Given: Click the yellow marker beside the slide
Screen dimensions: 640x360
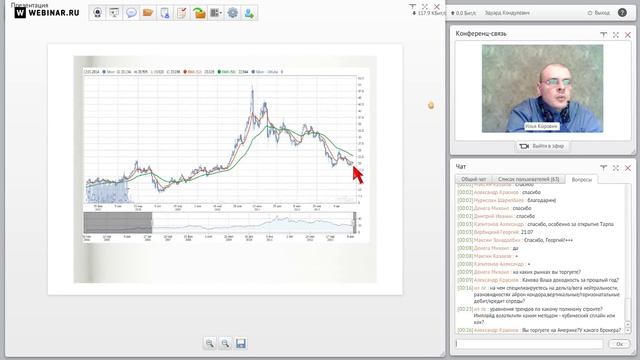Looking at the screenshot, I should (431, 106).
